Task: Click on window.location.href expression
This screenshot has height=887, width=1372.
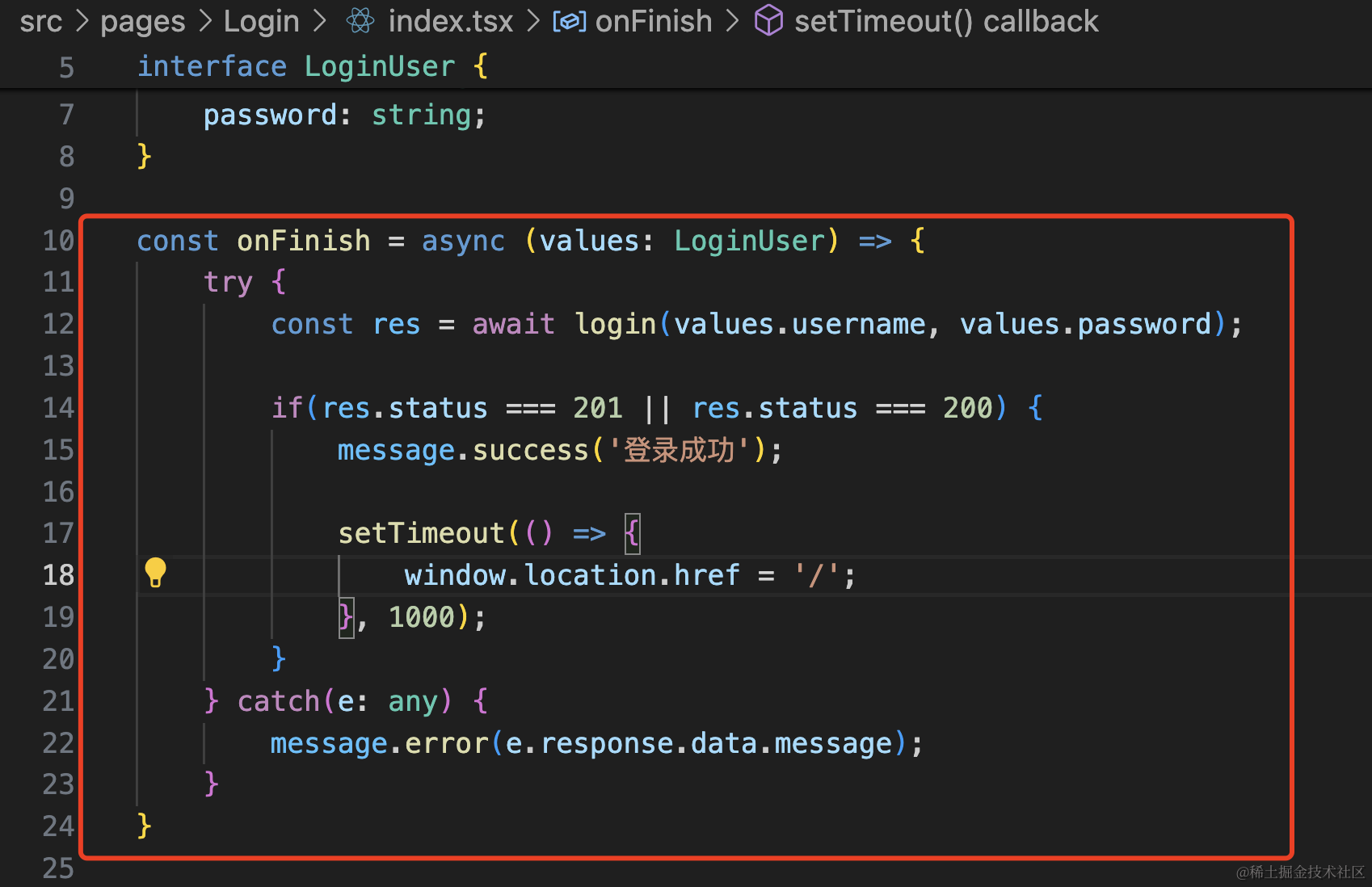Action: [572, 575]
